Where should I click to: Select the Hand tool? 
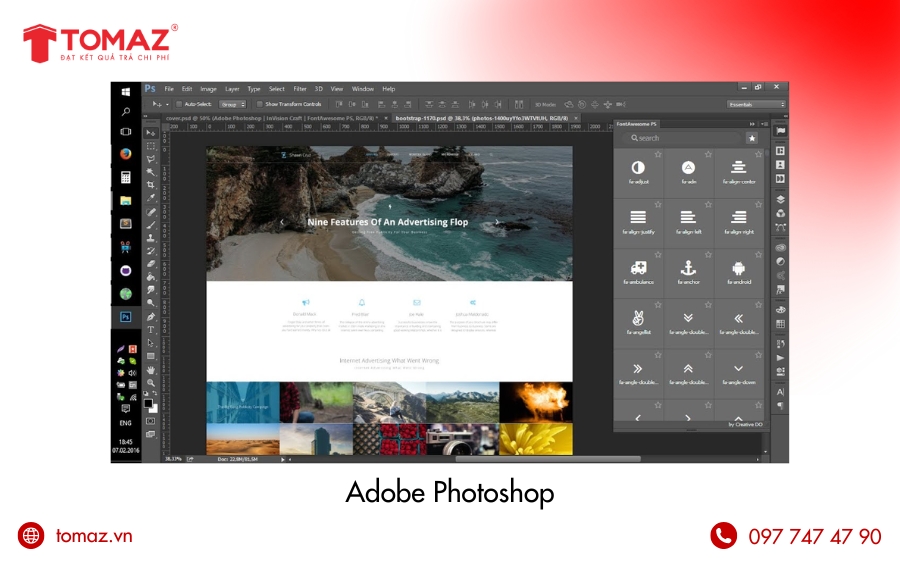click(x=151, y=369)
